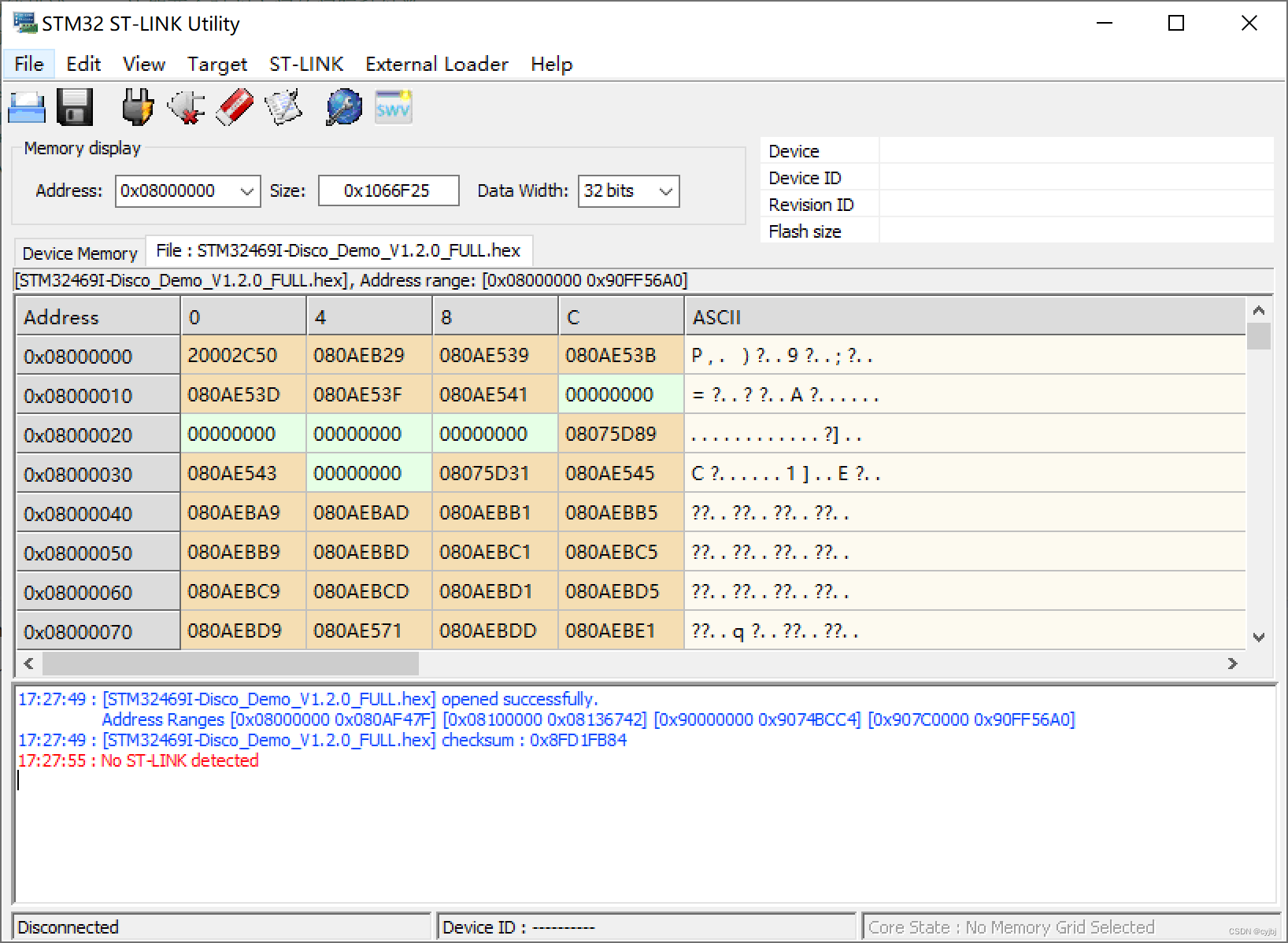
Task: Select cell value 080AE53D
Action: tap(243, 394)
